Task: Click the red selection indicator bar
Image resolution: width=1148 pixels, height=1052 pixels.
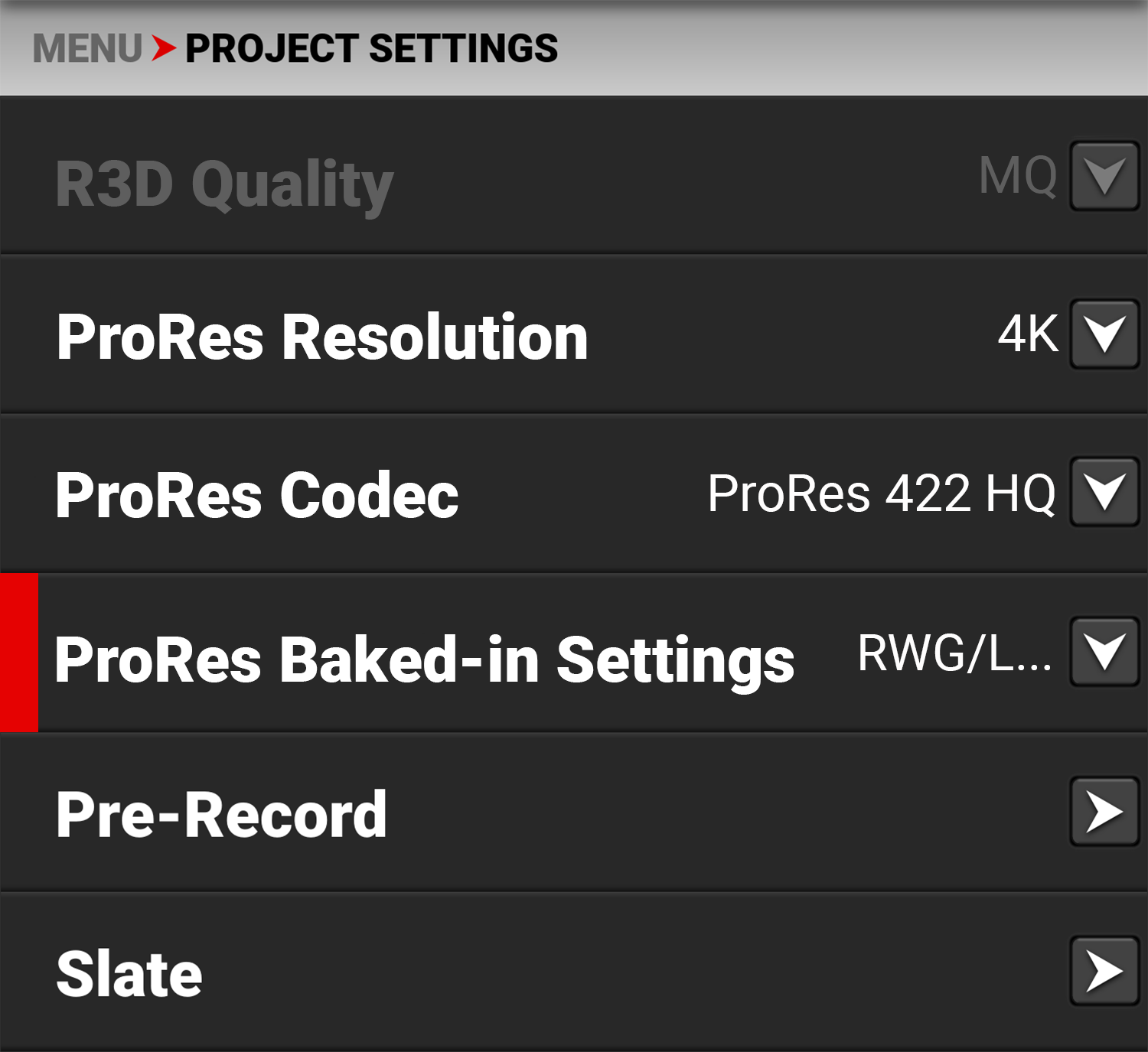Action: click(19, 653)
